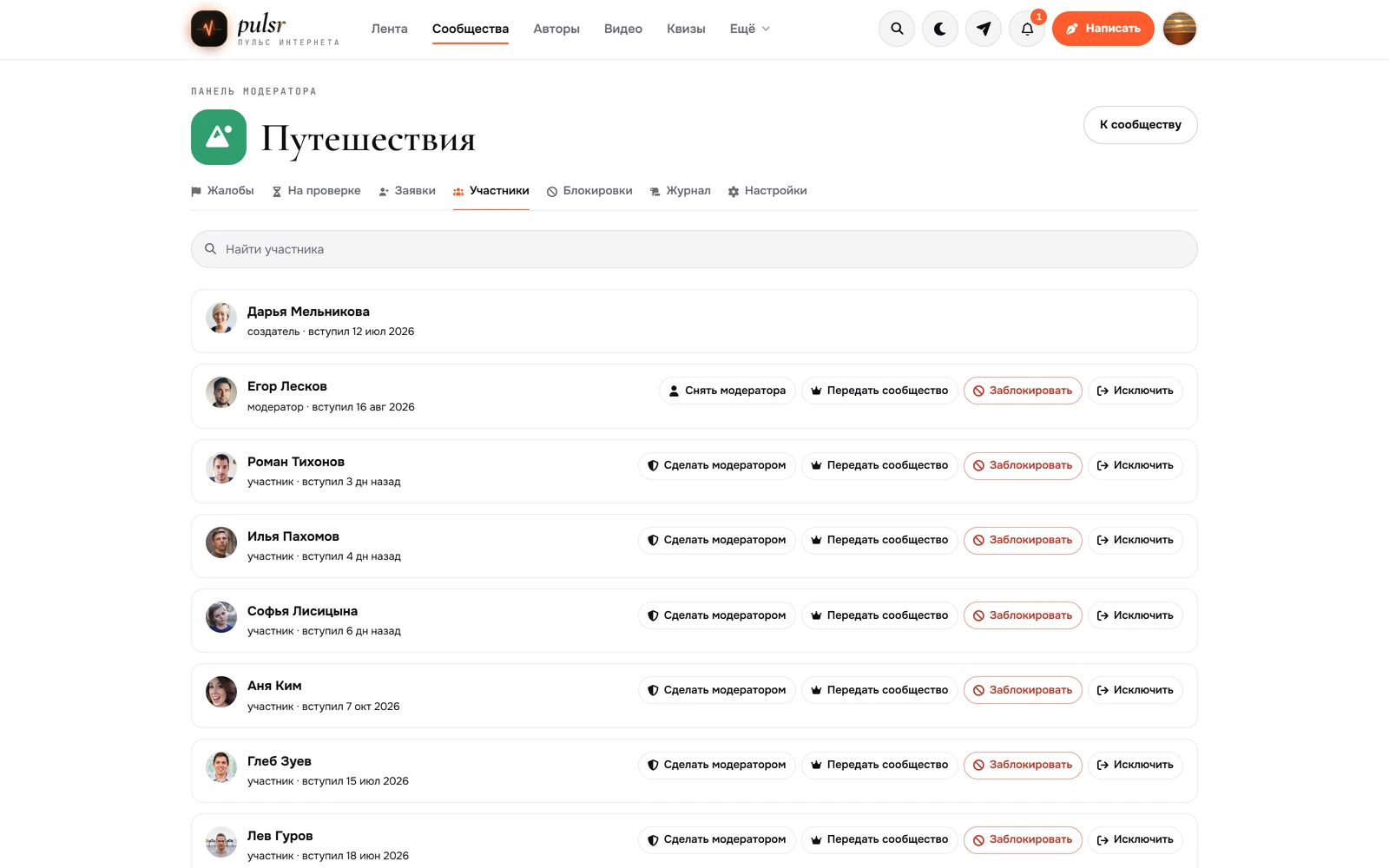Click the Написать button
This screenshot has height=868, width=1389.
tap(1103, 29)
